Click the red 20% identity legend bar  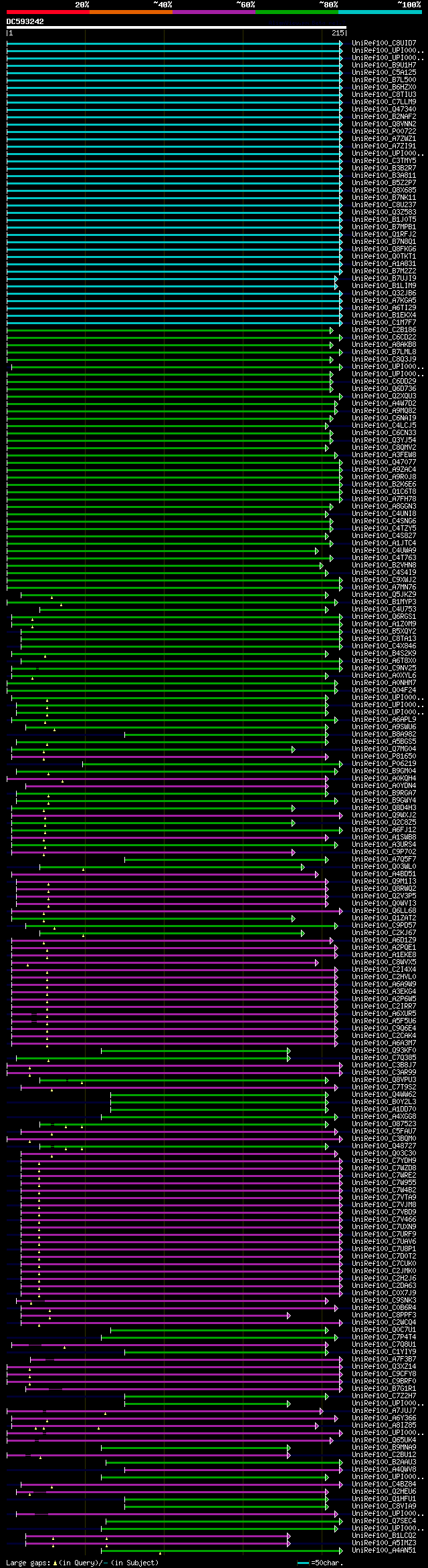48,12
